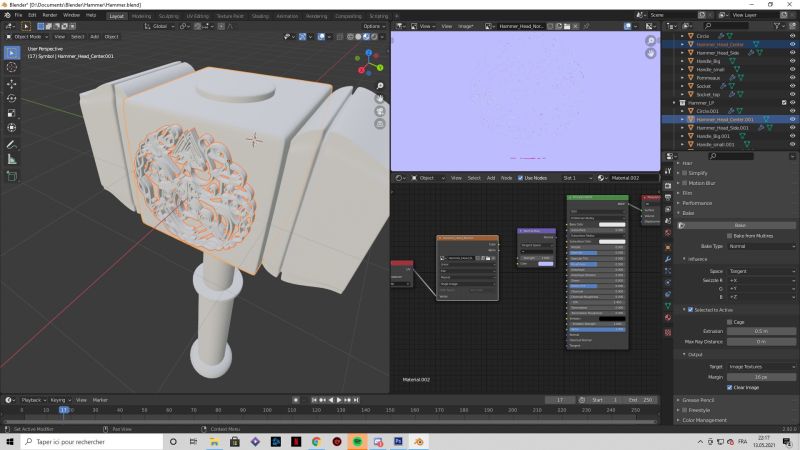Viewport: 800px width, 450px height.
Task: Click the outliner filter funnel icon
Action: (778, 26)
